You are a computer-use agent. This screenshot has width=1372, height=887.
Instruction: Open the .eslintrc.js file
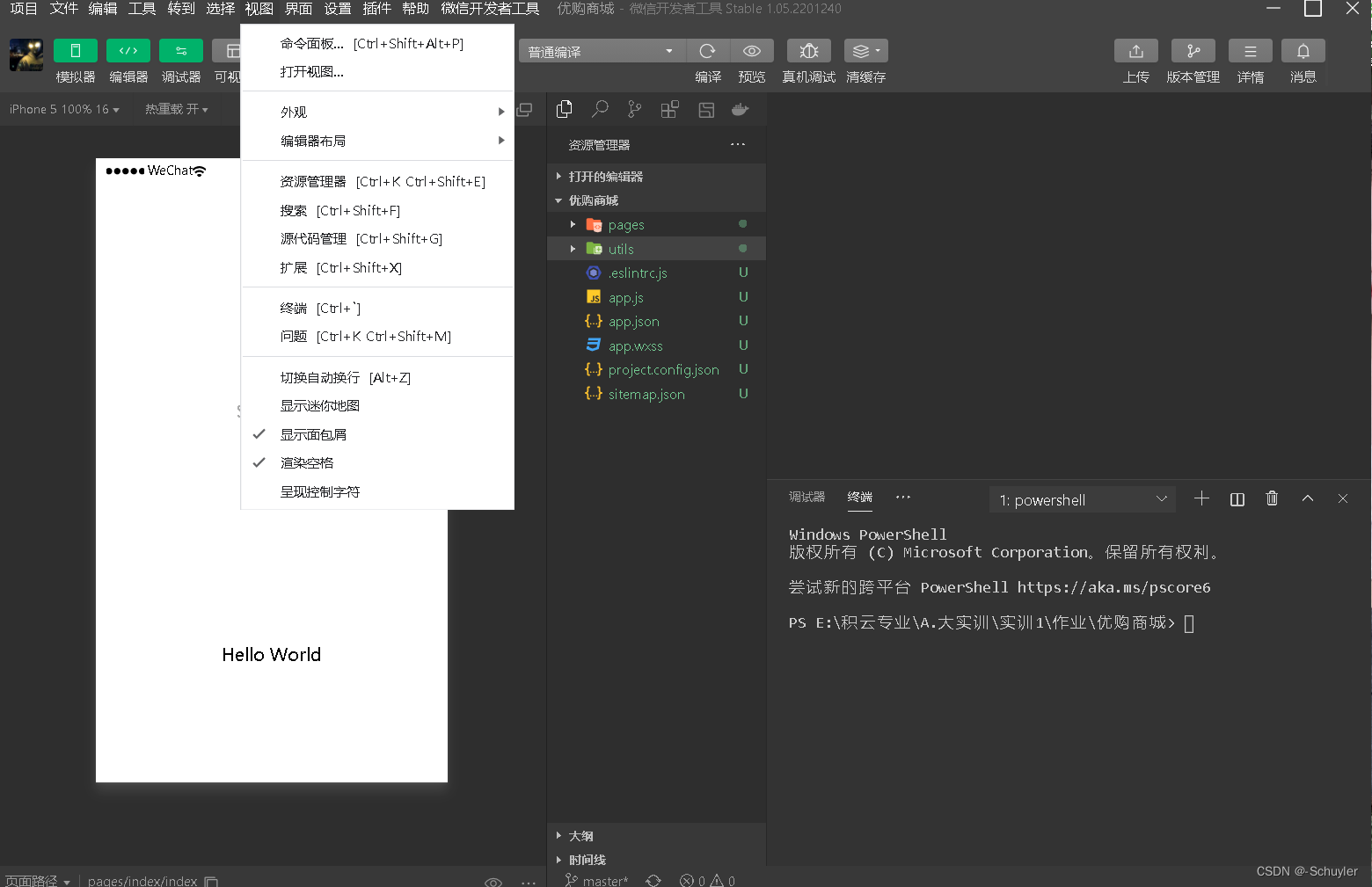656,273
